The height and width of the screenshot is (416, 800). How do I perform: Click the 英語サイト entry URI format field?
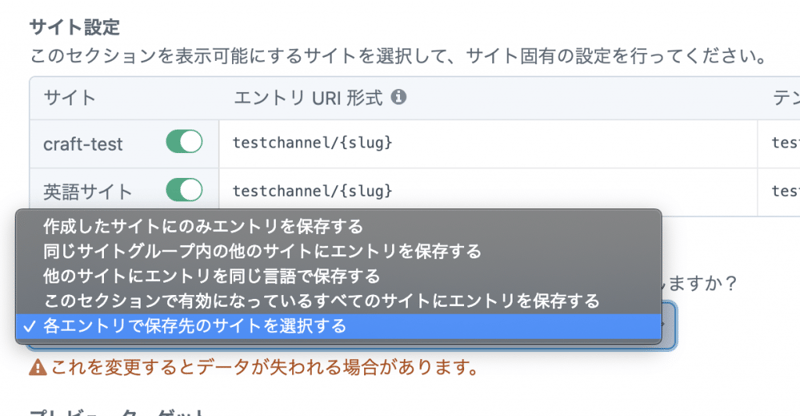tap(488, 190)
